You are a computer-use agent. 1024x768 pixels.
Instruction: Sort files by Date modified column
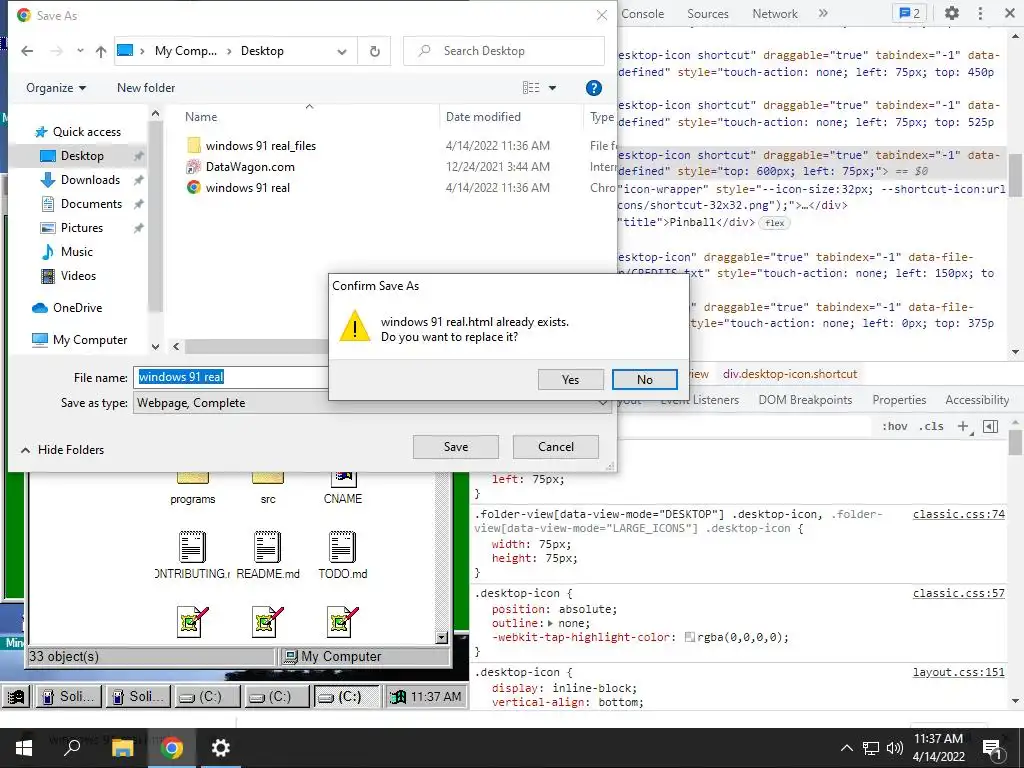[x=483, y=117]
